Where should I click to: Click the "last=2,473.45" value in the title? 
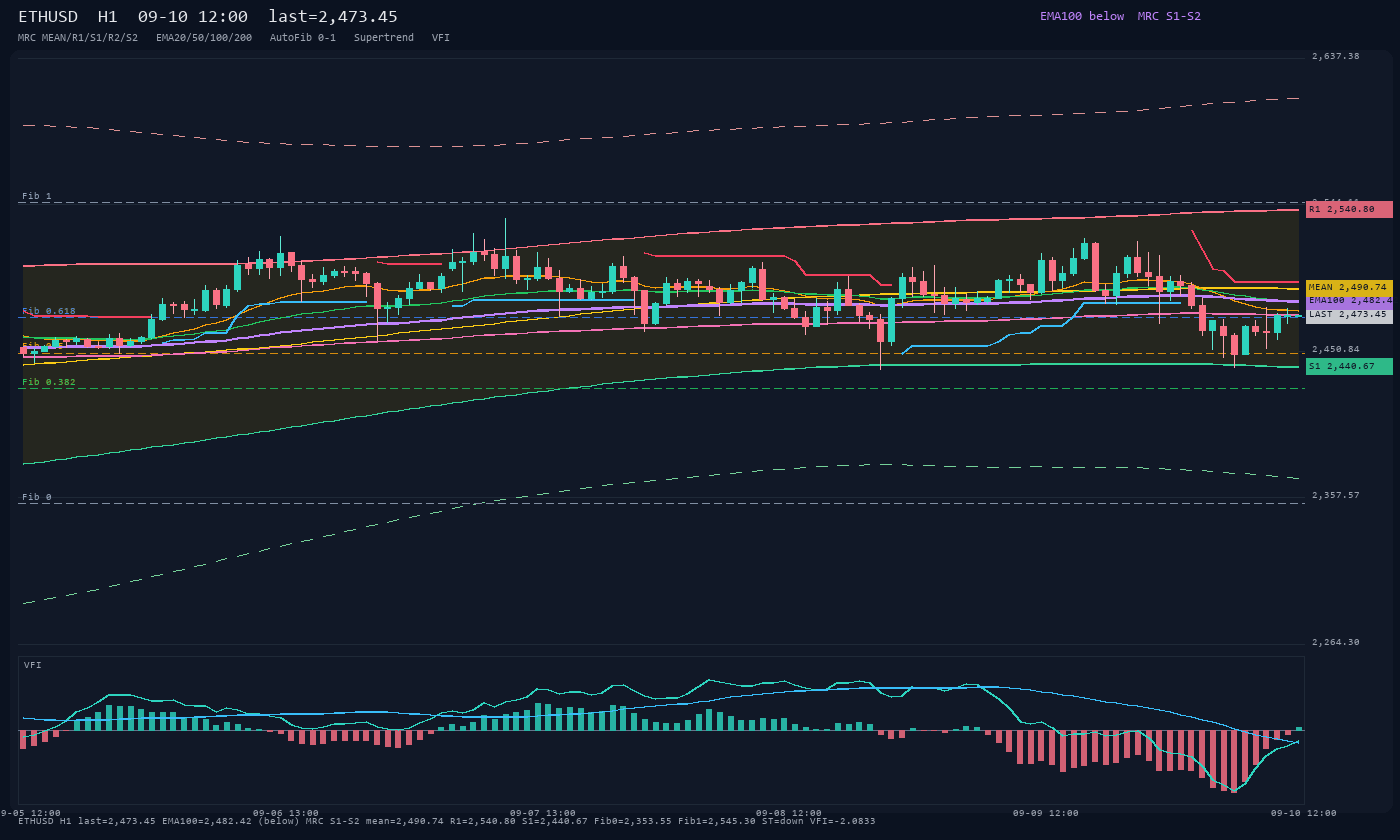click(x=333, y=17)
